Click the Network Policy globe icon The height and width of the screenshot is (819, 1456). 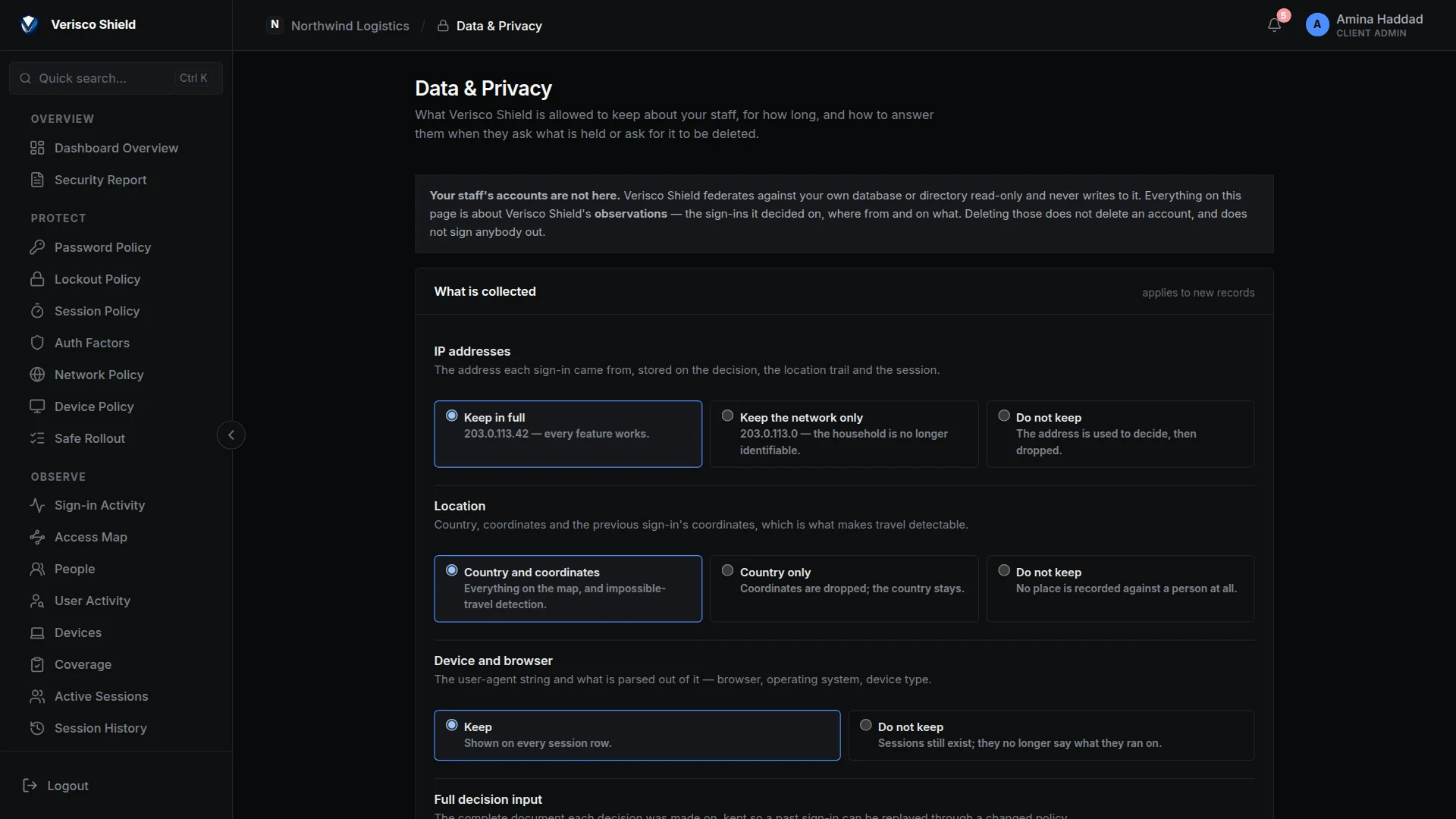(x=37, y=375)
